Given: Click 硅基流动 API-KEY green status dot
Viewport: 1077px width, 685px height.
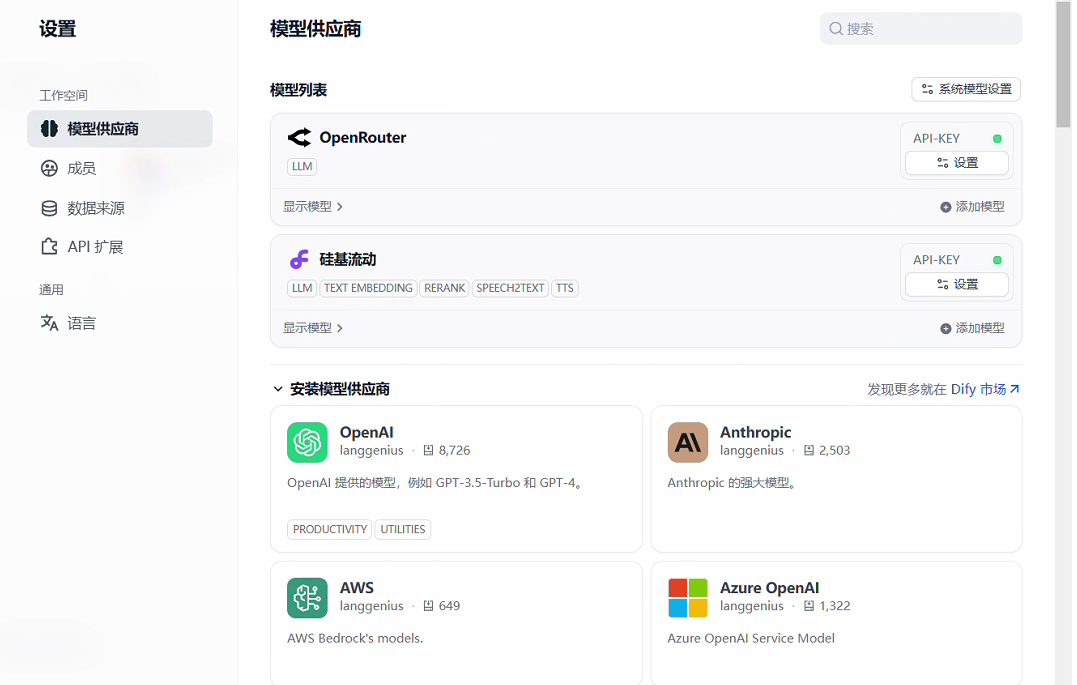Looking at the screenshot, I should [997, 260].
